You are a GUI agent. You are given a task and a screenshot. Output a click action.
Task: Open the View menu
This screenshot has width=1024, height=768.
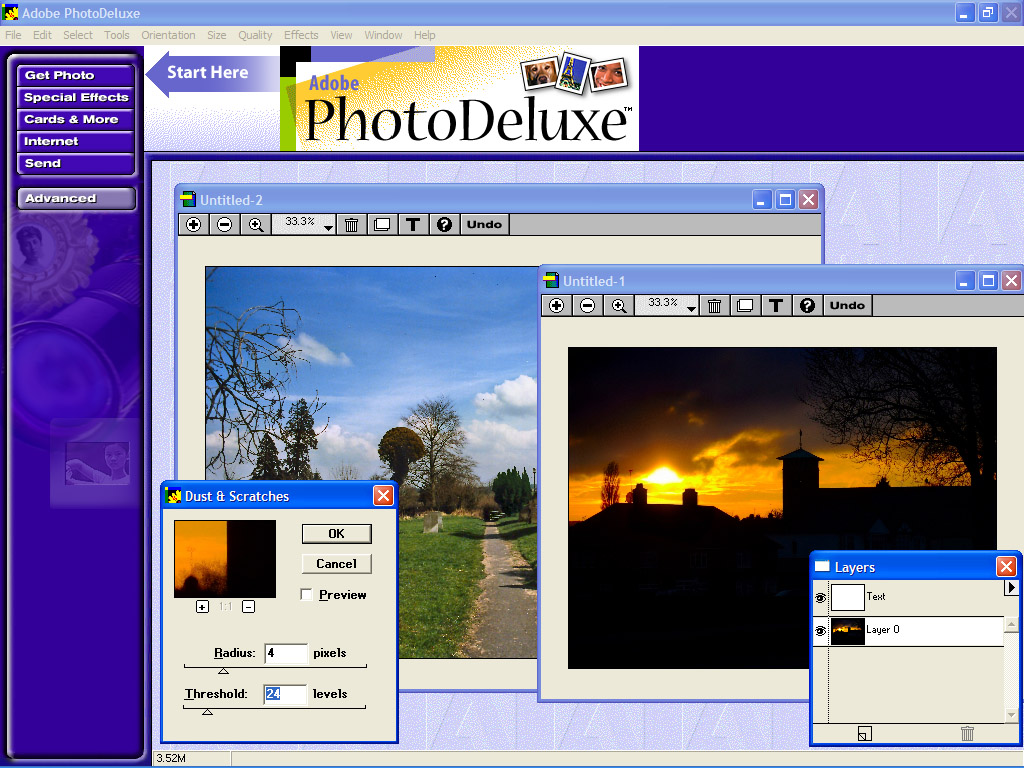[x=341, y=35]
